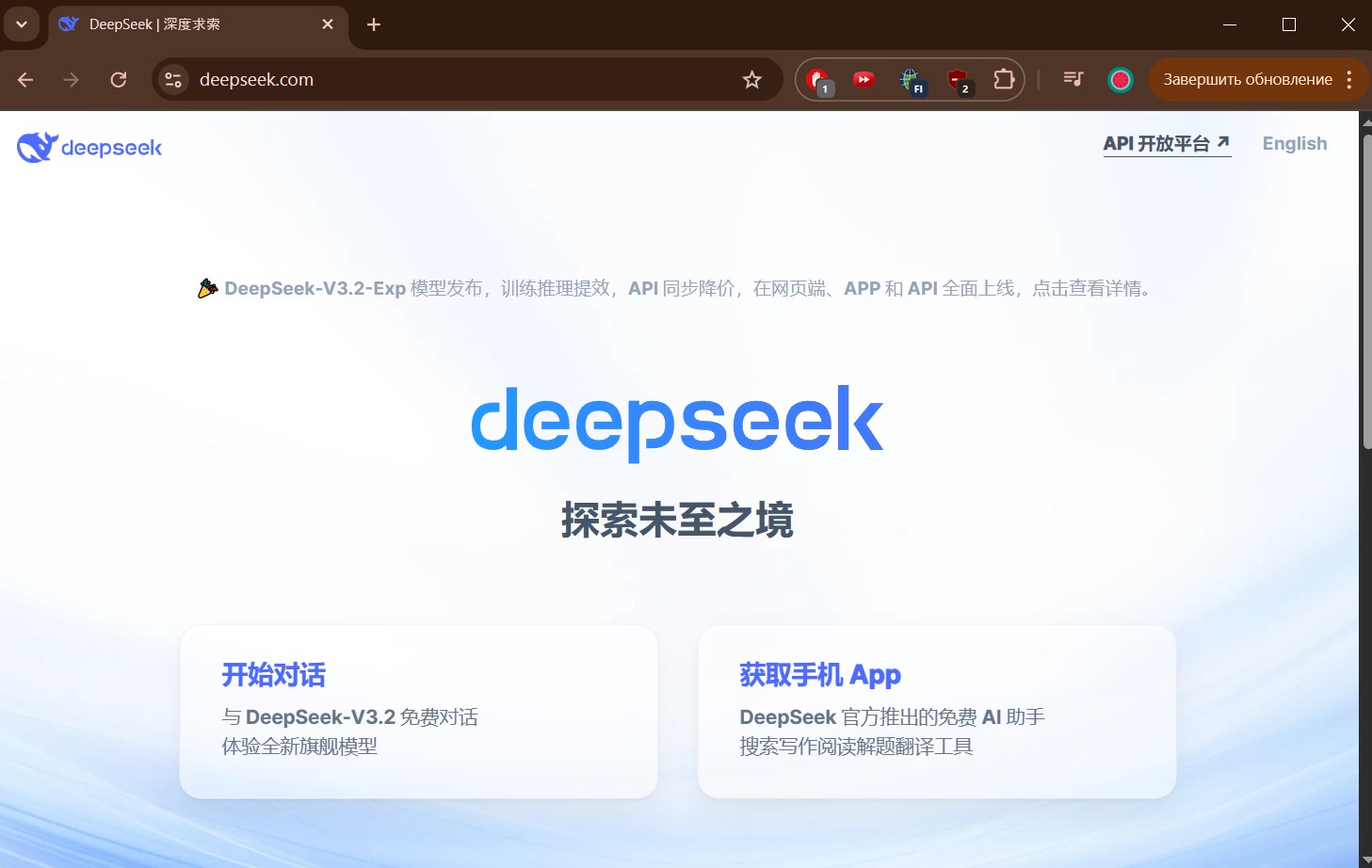Image resolution: width=1372 pixels, height=868 pixels.
Task: Click the red stop-hand extension icon
Action: [x=818, y=80]
